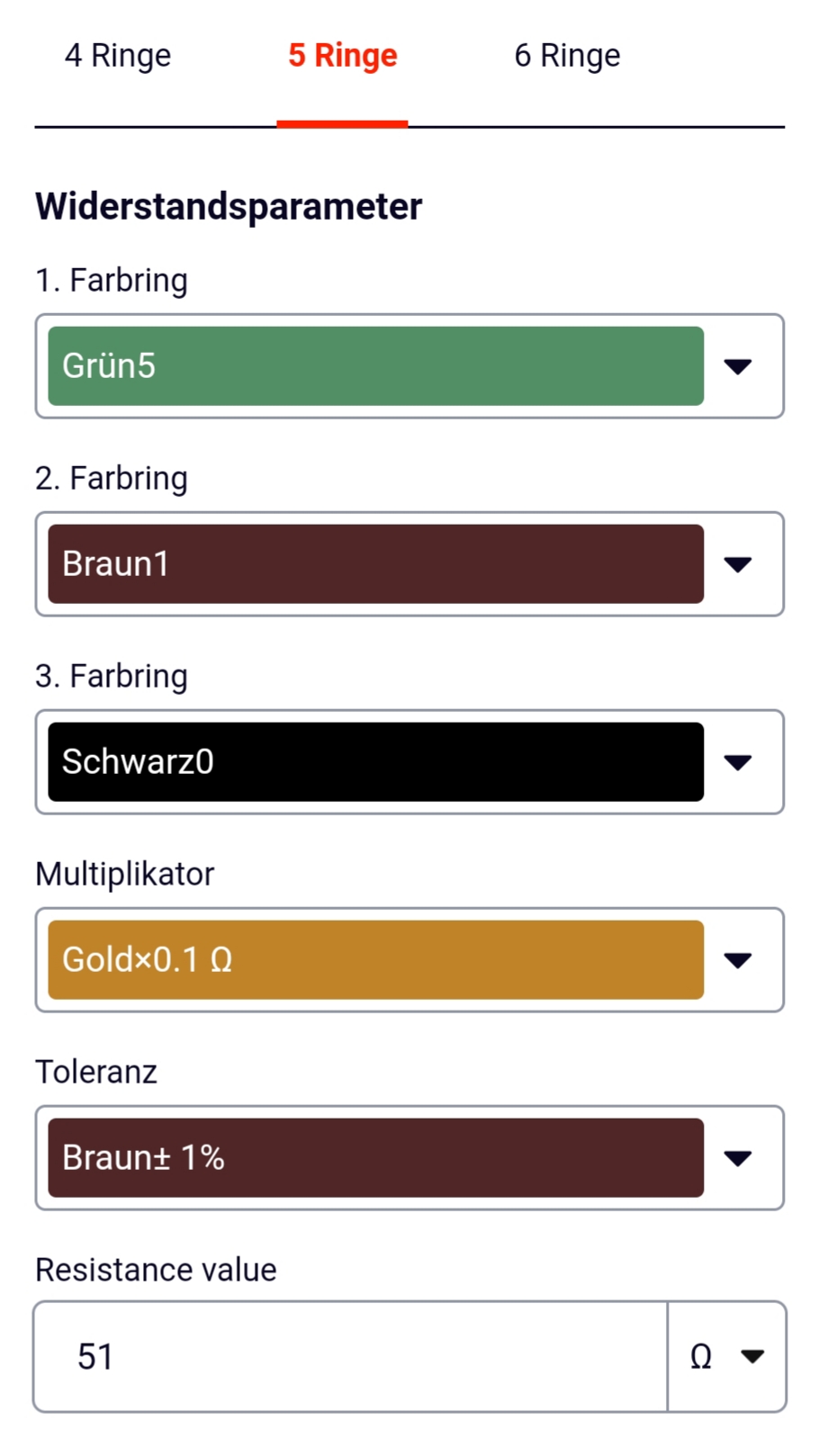Image resolution: width=819 pixels, height=1456 pixels.
Task: Switch to the 4 Ringe tab
Action: pyautogui.click(x=118, y=56)
